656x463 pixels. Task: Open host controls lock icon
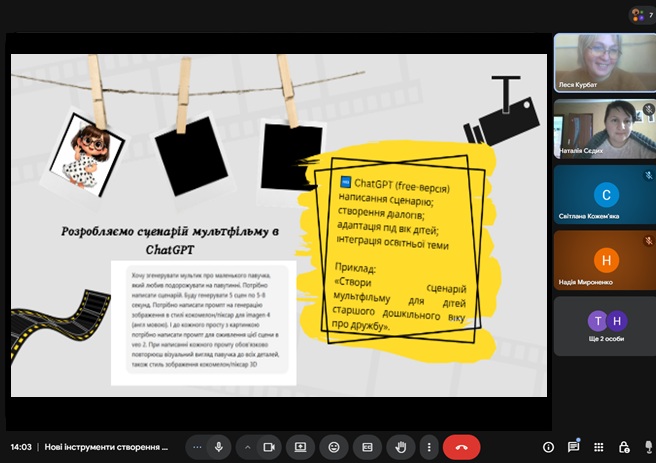tap(624, 446)
